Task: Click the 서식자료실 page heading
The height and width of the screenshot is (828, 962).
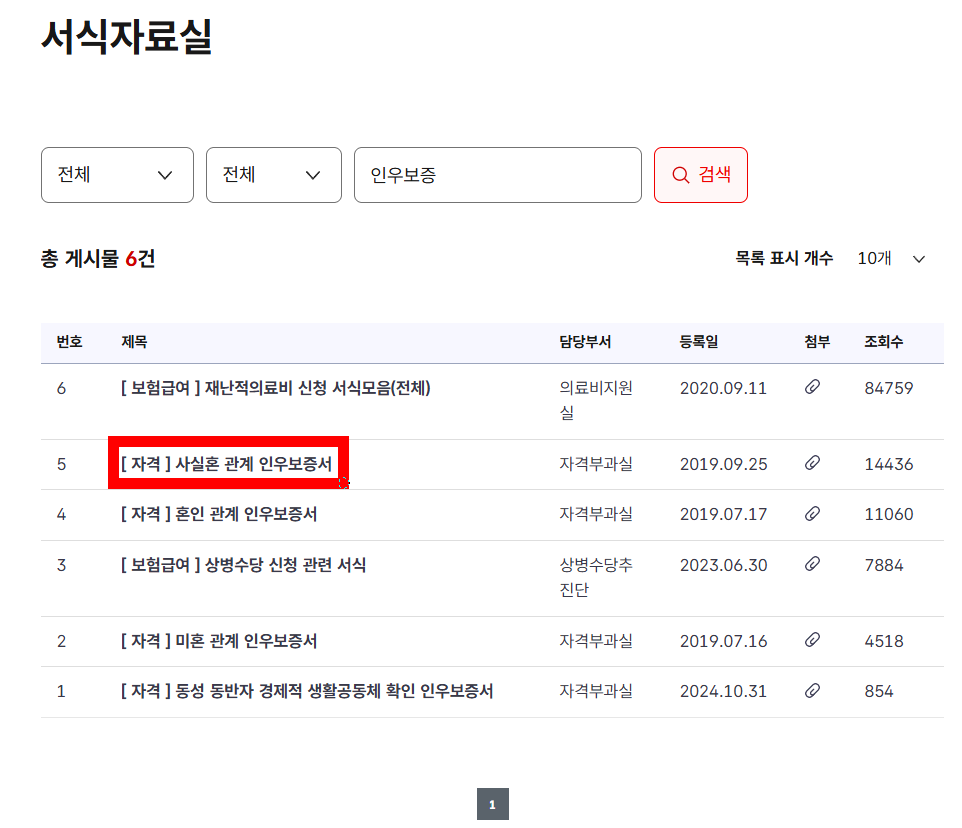Action: [x=127, y=37]
